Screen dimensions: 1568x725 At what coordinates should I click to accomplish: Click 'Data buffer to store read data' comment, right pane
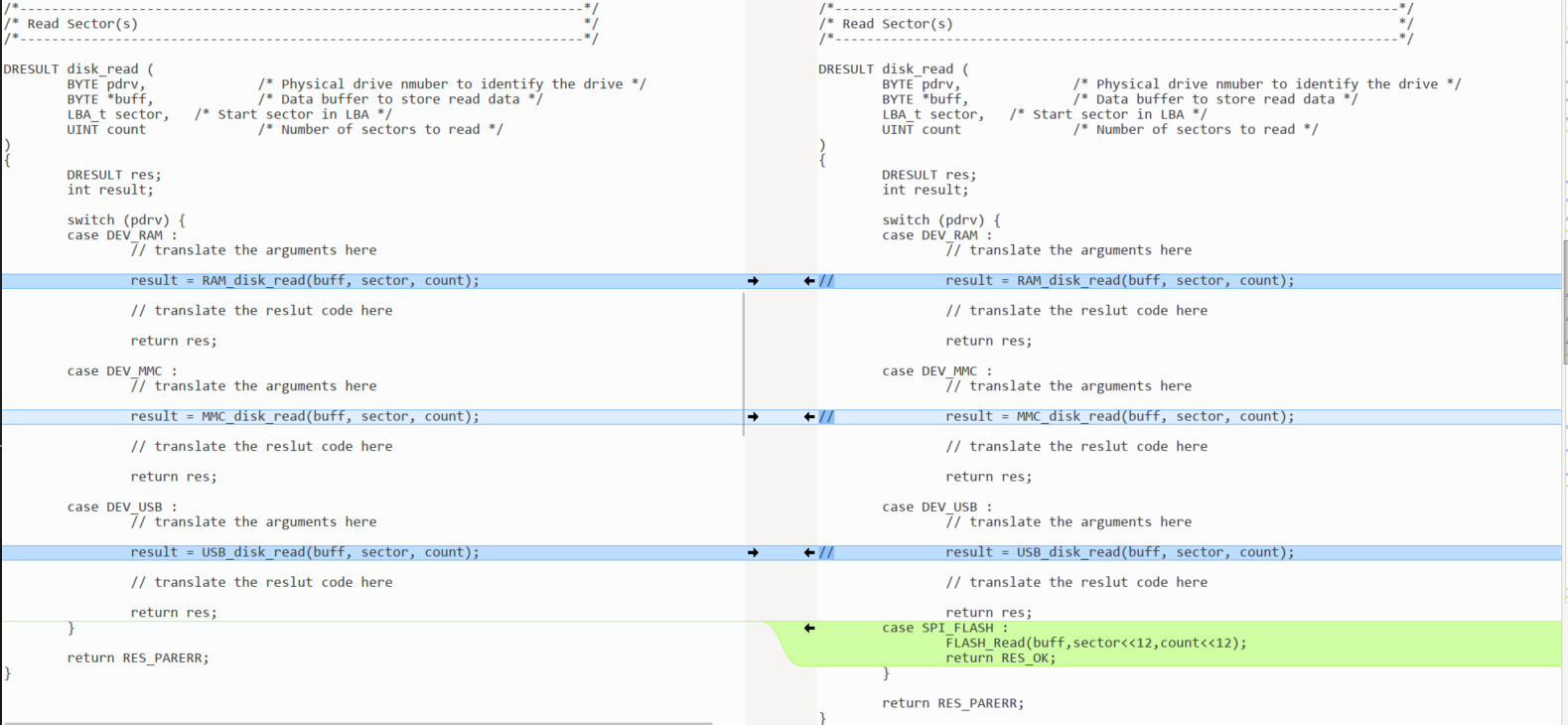click(1215, 99)
